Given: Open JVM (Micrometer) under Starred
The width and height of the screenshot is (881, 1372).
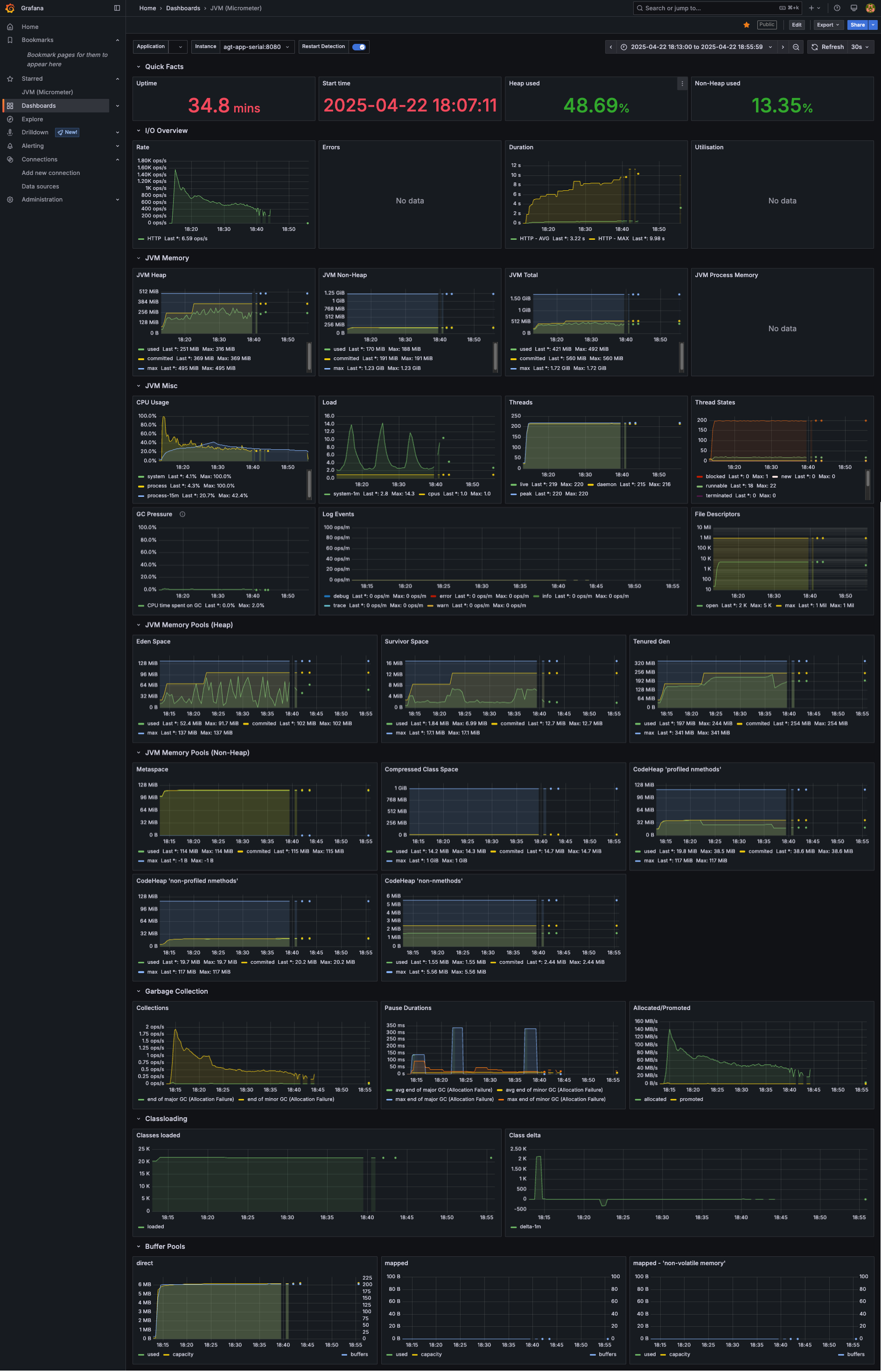Looking at the screenshot, I should pyautogui.click(x=48, y=92).
